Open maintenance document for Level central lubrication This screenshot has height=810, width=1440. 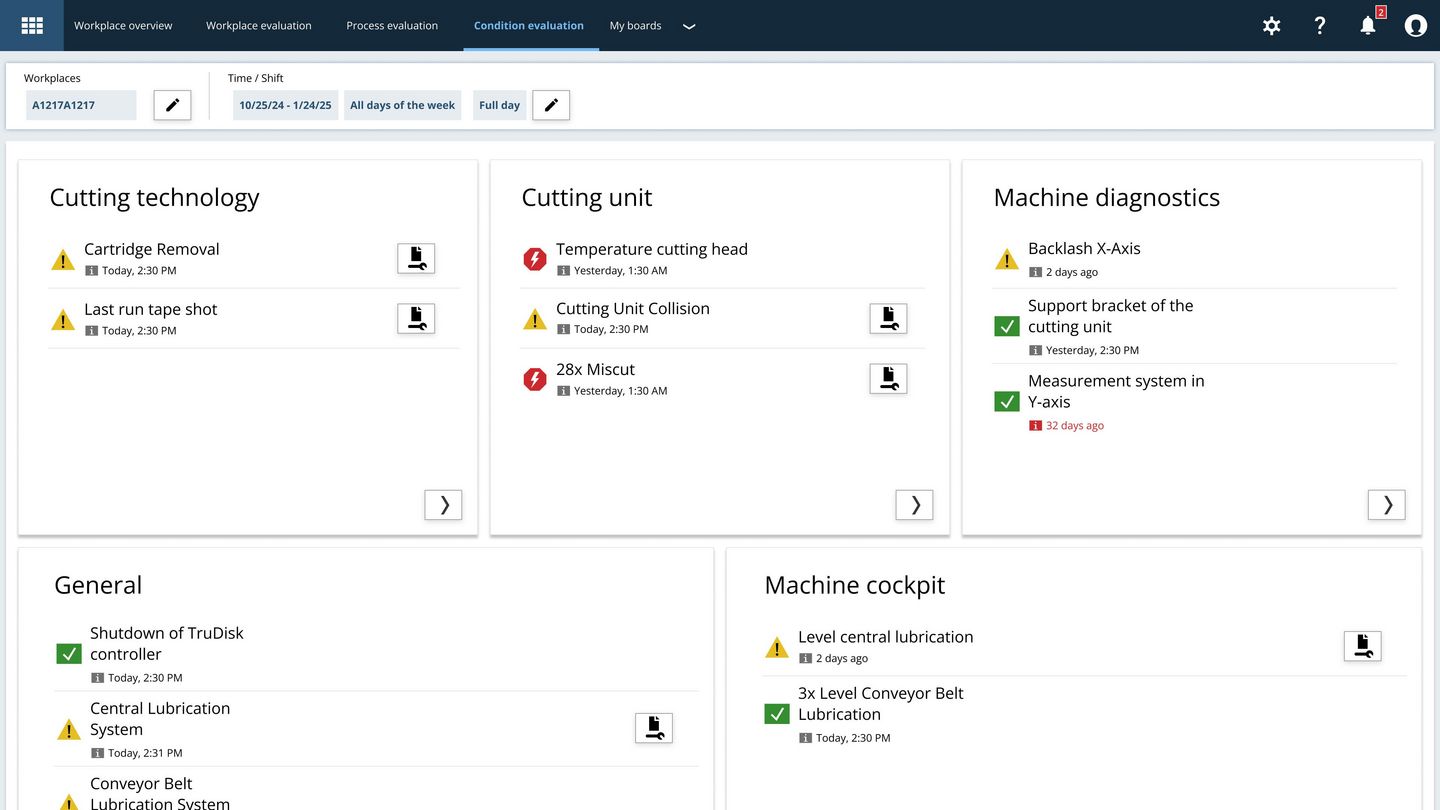click(x=1362, y=646)
